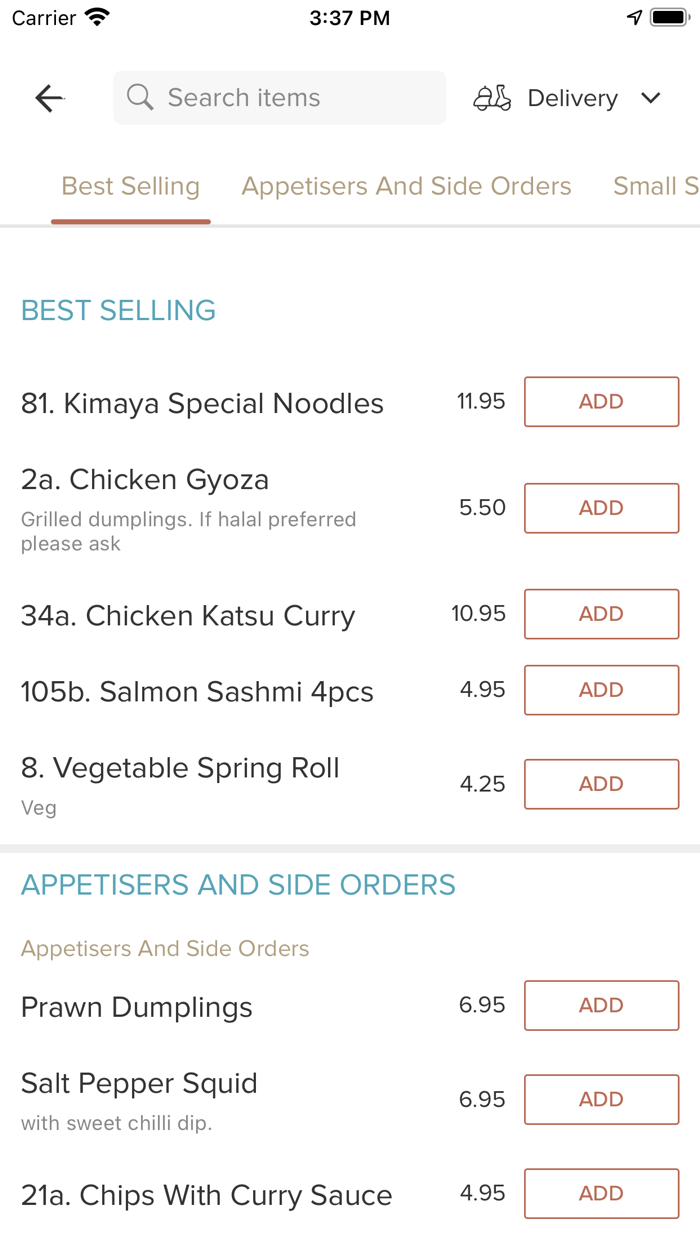Add Kimaya Special Noodles to the order
Image resolution: width=700 pixels, height=1244 pixels.
[x=600, y=401]
